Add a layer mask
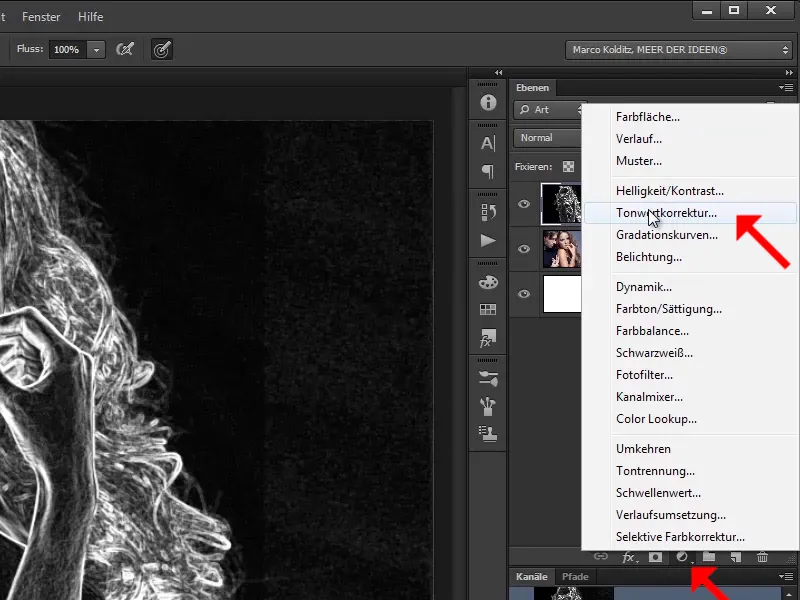The width and height of the screenshot is (800, 600). (x=655, y=557)
